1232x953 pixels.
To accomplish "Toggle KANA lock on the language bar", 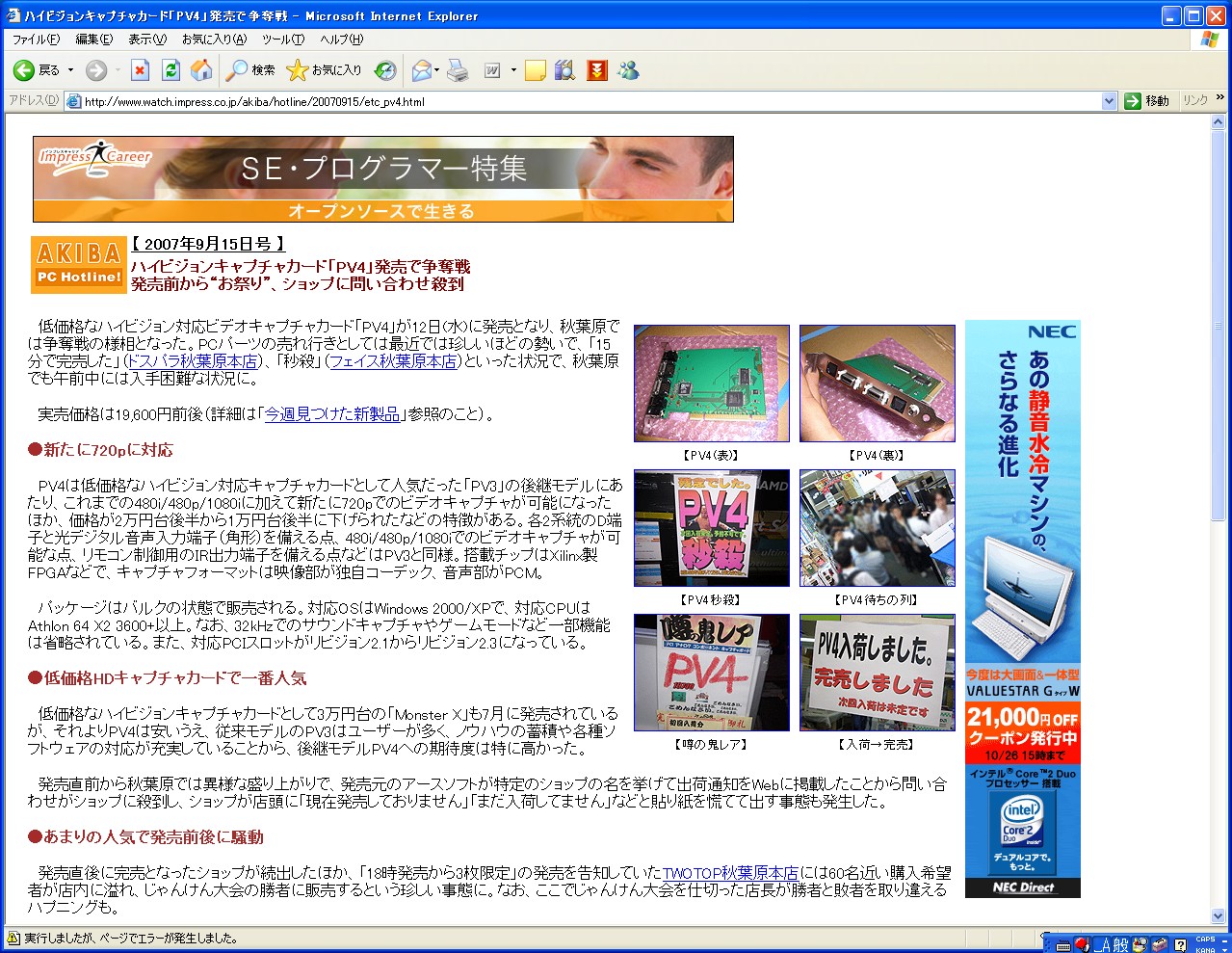I will (x=1205, y=949).
